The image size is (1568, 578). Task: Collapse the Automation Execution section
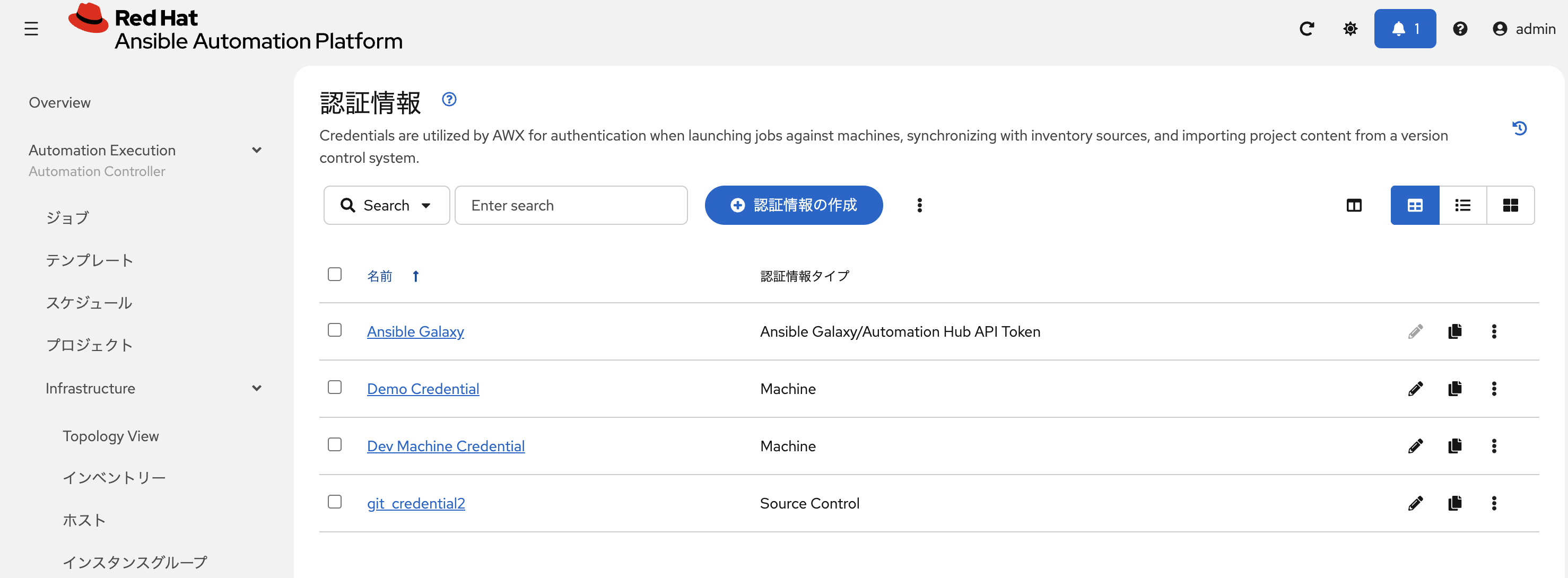[x=256, y=150]
